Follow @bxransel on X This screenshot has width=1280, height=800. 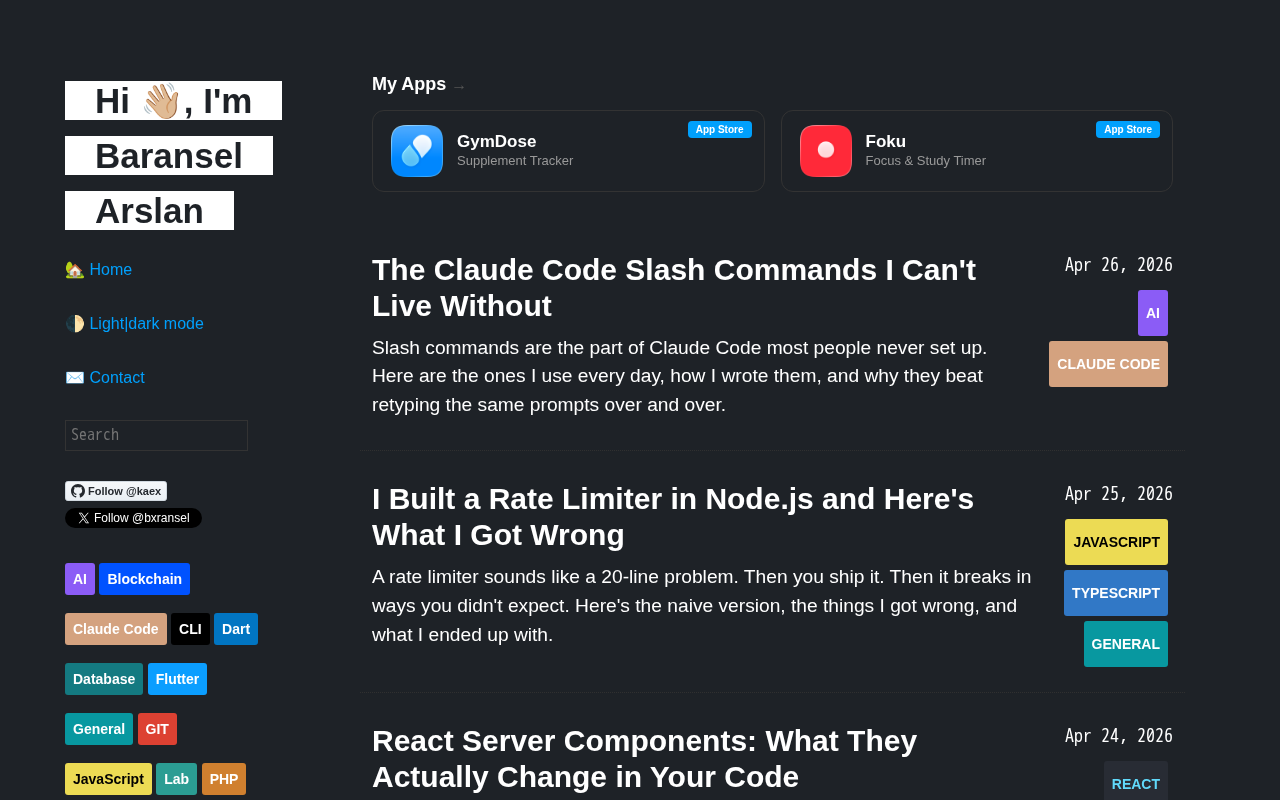(133, 518)
